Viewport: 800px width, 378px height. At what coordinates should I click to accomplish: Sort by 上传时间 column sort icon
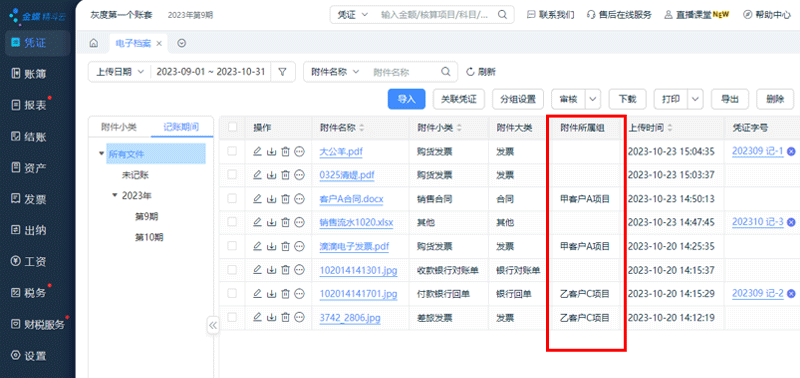pyautogui.click(x=670, y=128)
